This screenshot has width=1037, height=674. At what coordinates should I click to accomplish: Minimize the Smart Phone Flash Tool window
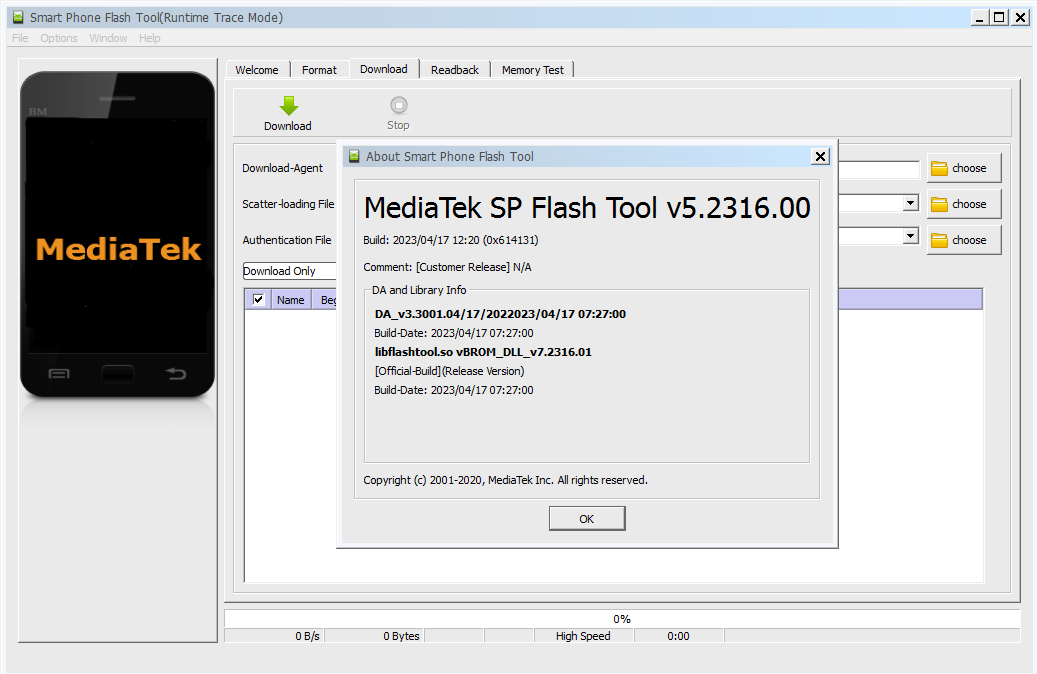pos(980,18)
